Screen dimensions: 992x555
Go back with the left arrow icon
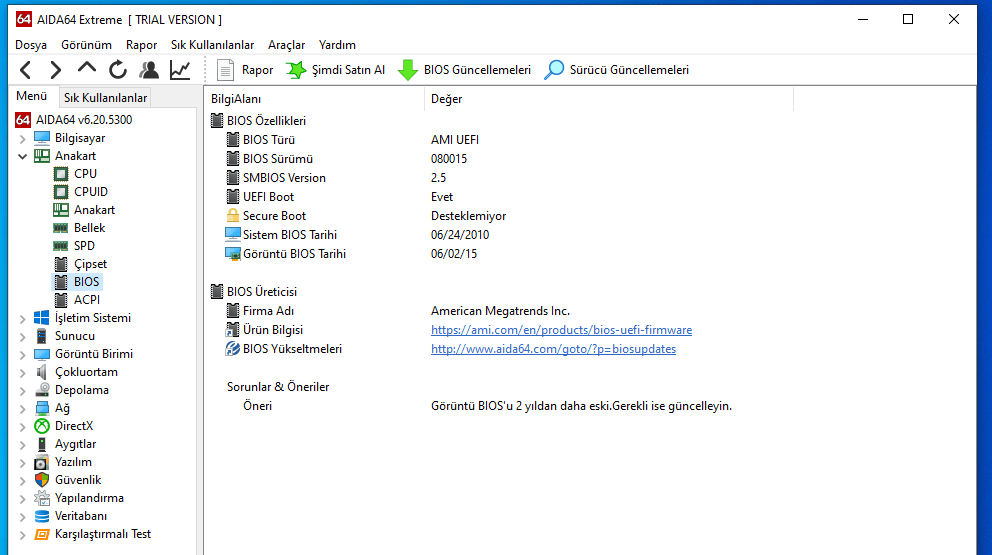click(25, 70)
